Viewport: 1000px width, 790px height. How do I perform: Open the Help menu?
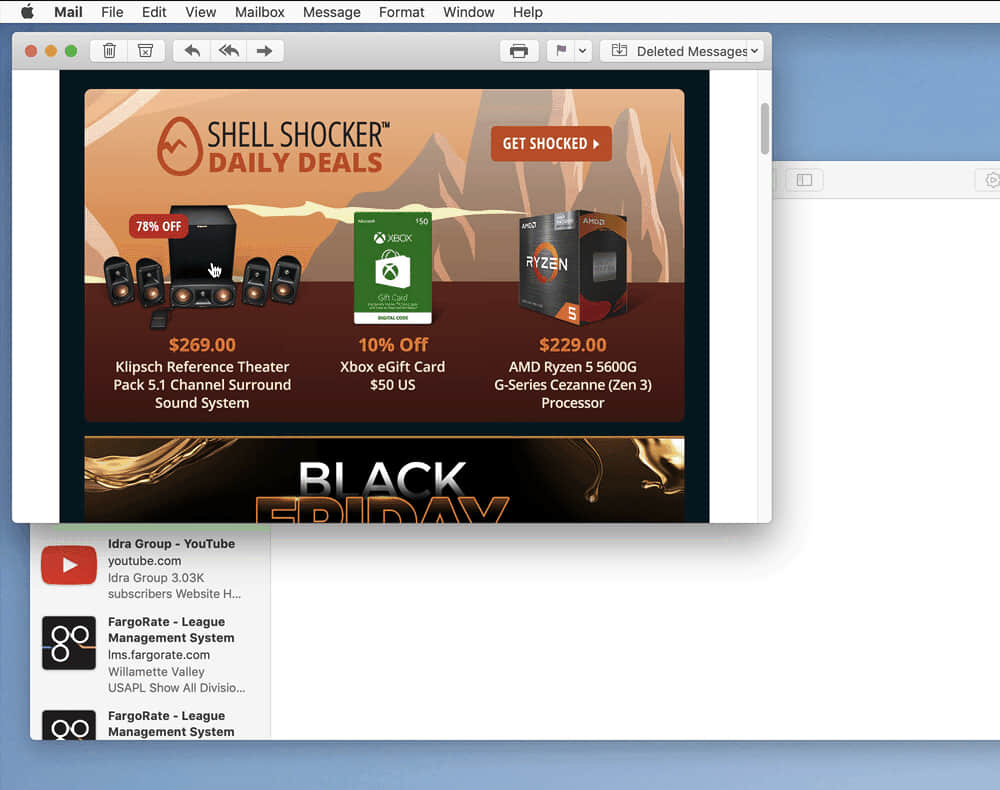pyautogui.click(x=527, y=12)
